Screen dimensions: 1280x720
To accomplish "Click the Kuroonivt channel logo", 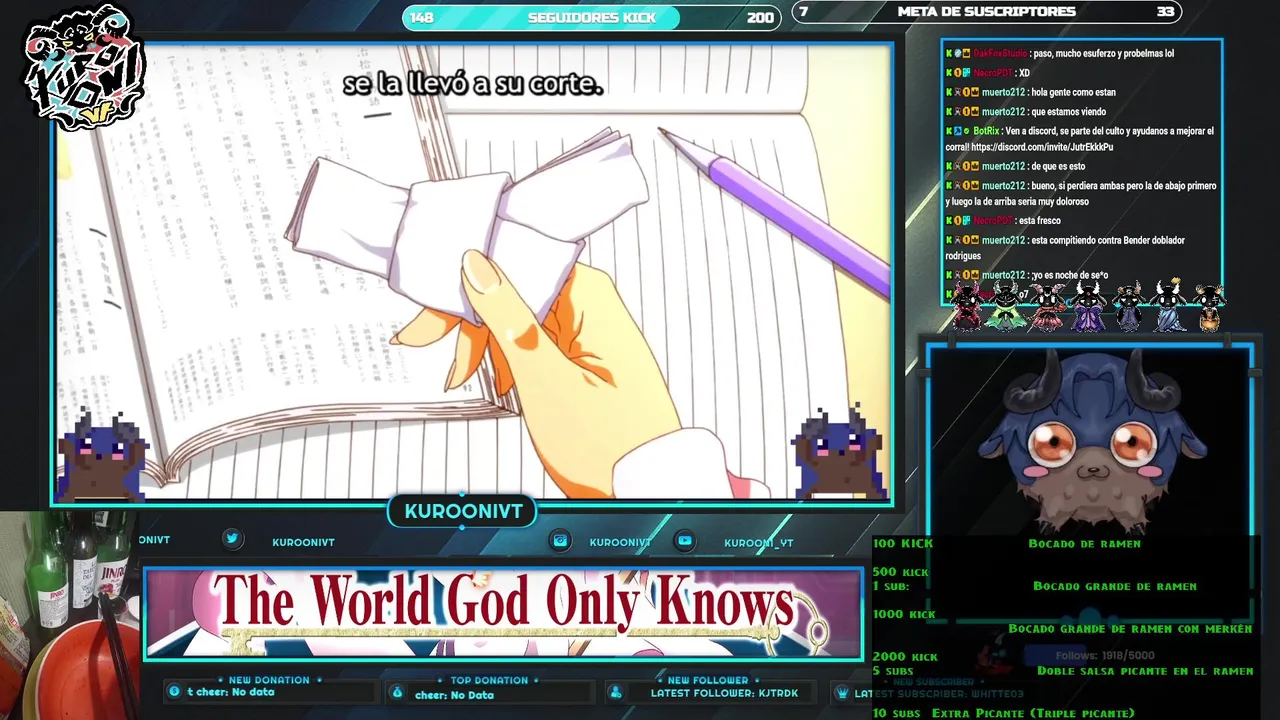I will 85,67.
